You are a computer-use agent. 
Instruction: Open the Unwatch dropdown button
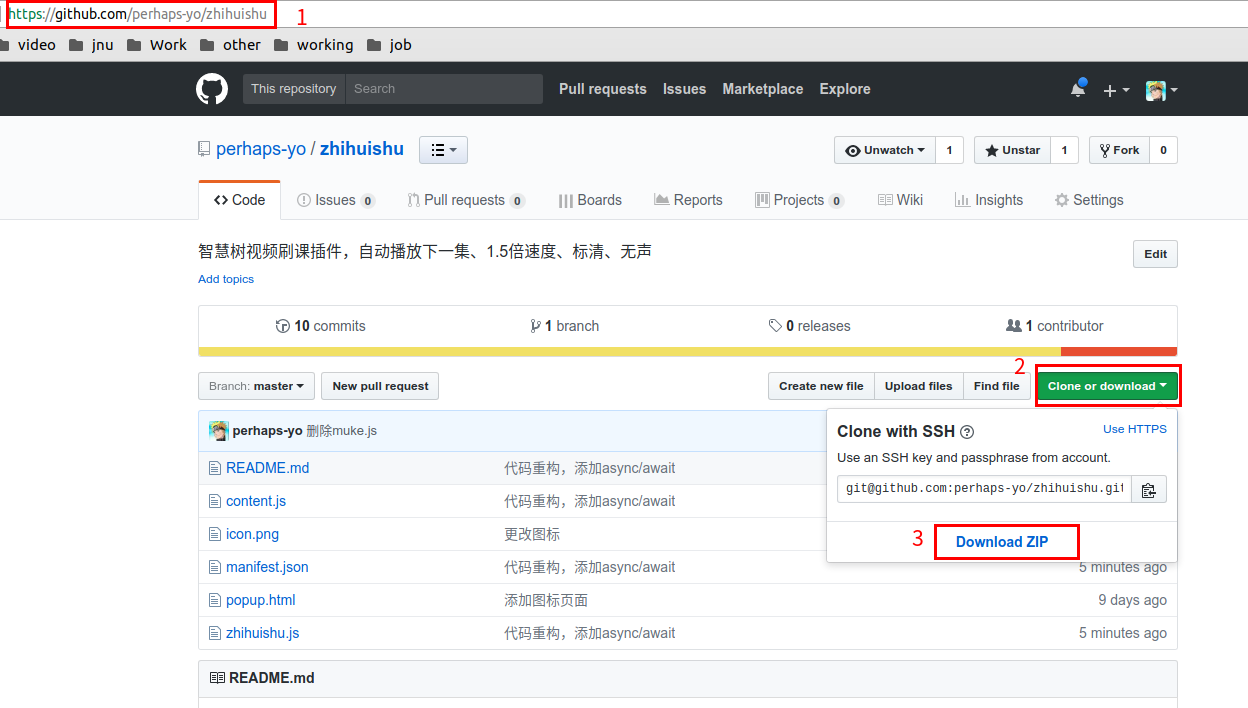click(x=885, y=150)
